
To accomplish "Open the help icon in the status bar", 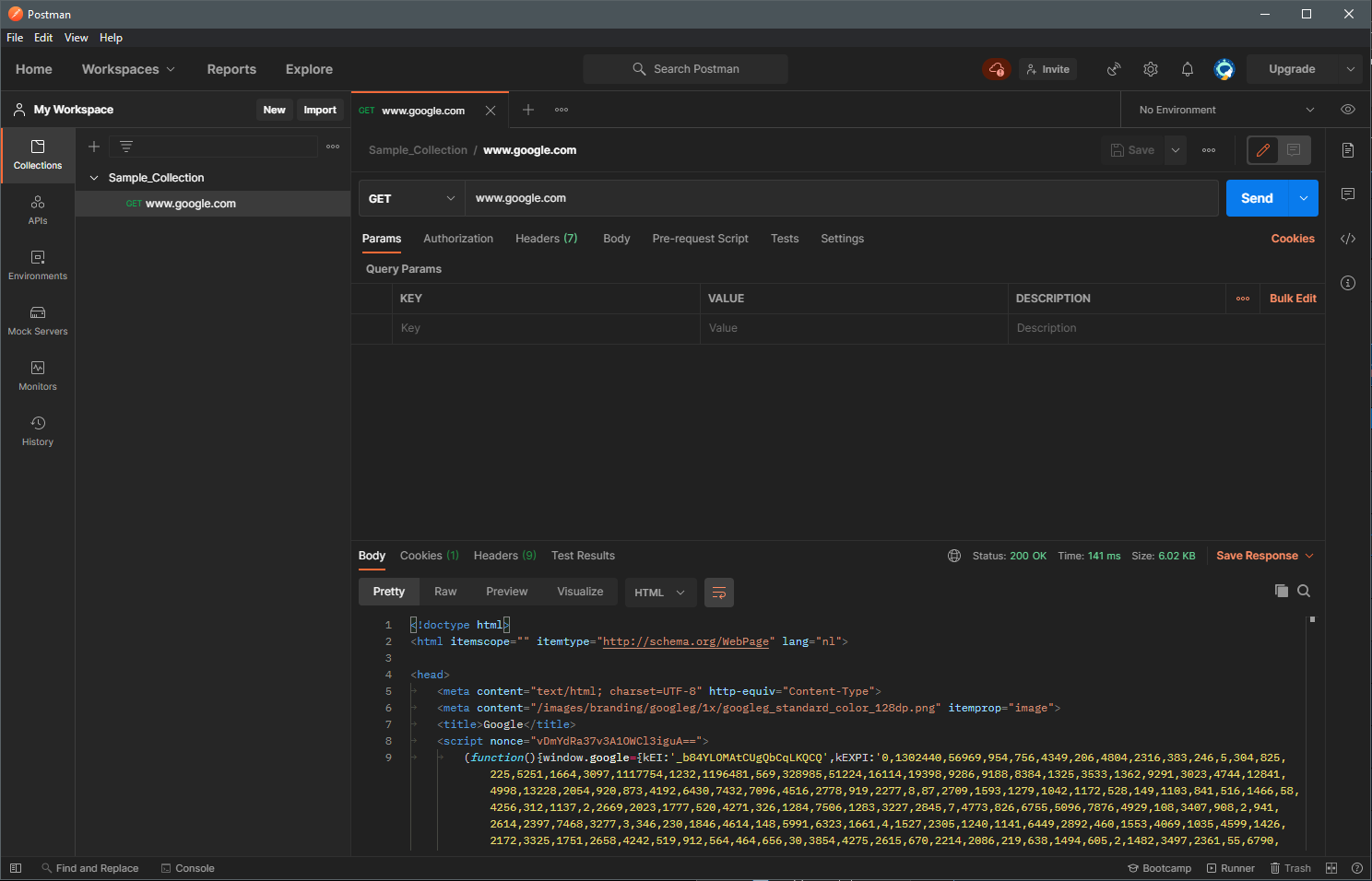I will pos(1356,868).
